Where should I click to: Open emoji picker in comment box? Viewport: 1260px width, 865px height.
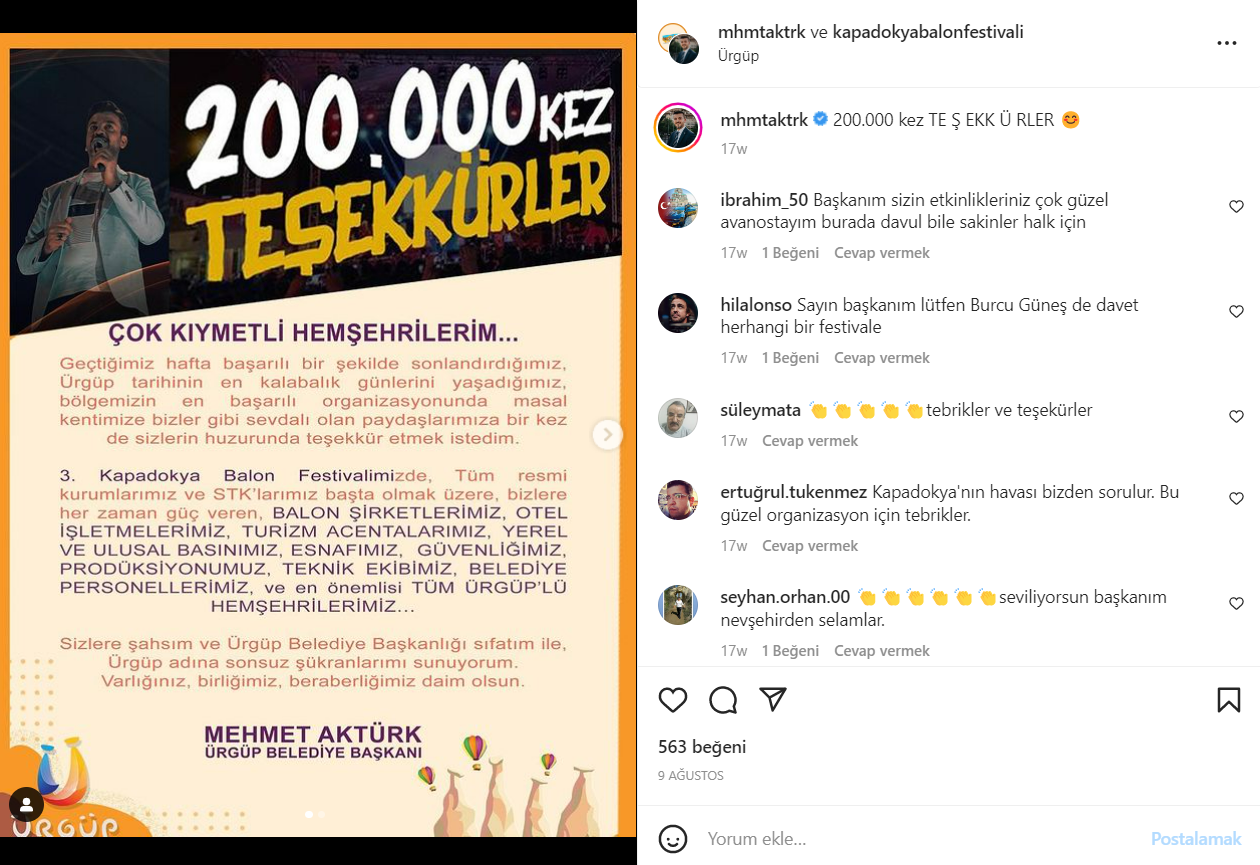(x=673, y=839)
